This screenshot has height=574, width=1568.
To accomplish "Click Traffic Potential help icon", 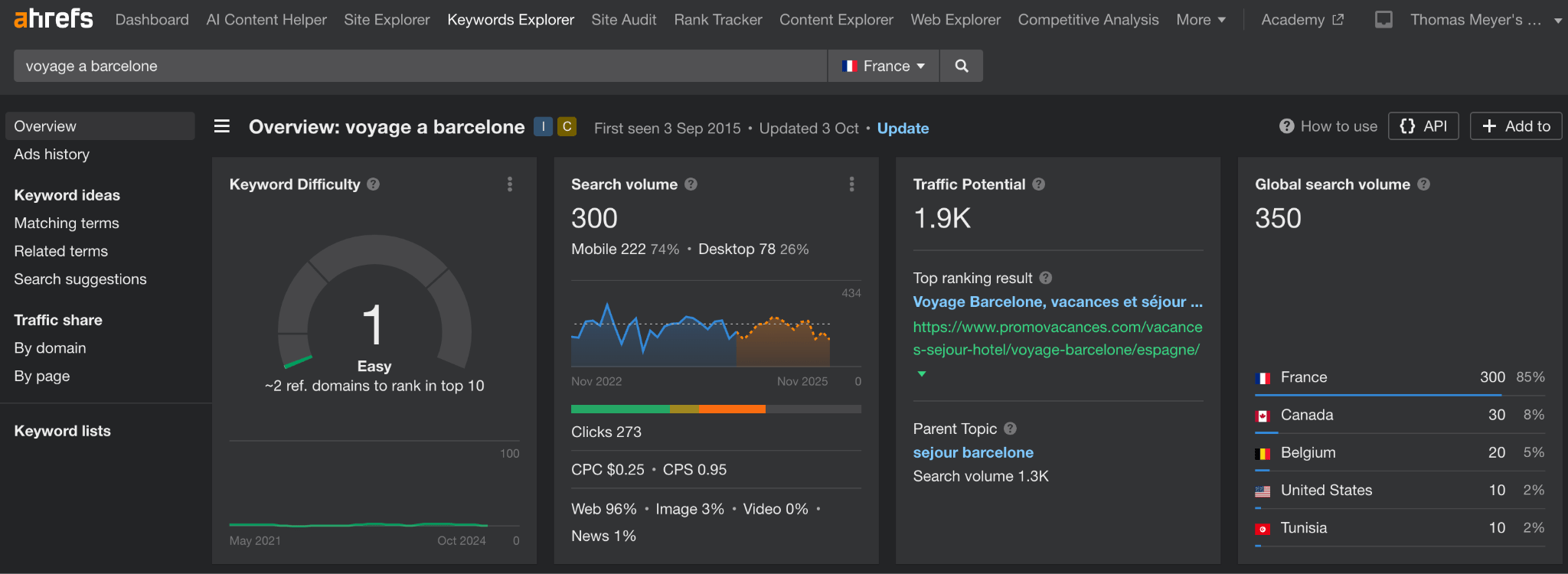I will click(x=1039, y=184).
